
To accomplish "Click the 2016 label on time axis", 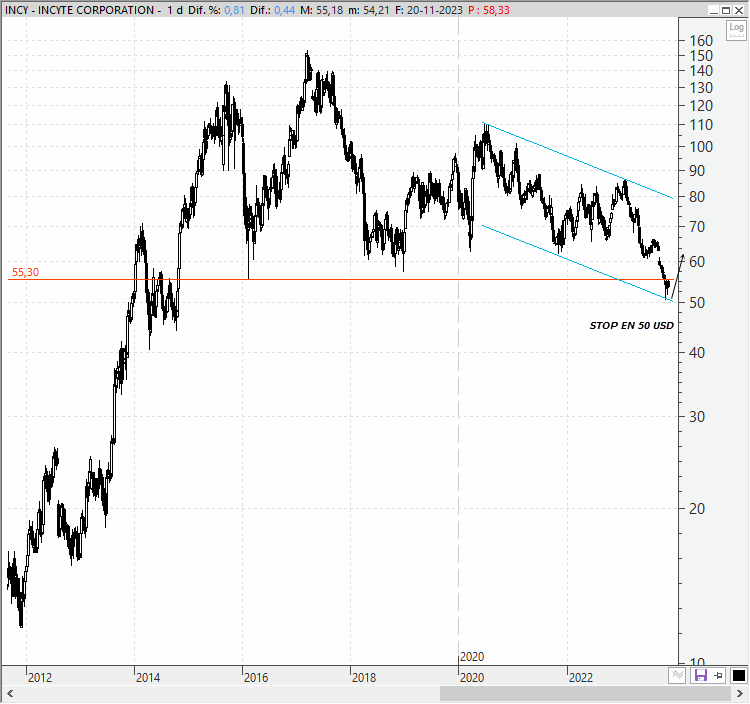I will 256,678.
